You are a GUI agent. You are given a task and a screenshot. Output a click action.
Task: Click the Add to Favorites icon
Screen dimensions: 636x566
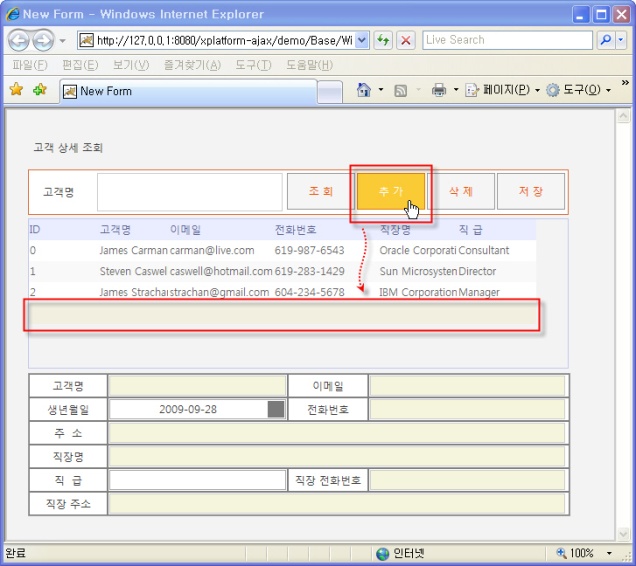point(40,90)
